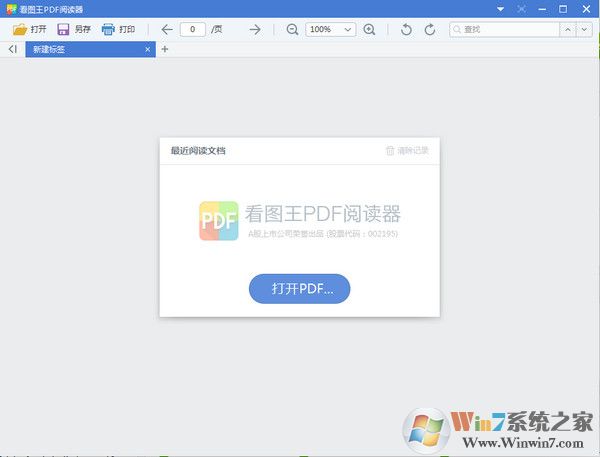Select the 新建标签 tab

click(x=80, y=49)
